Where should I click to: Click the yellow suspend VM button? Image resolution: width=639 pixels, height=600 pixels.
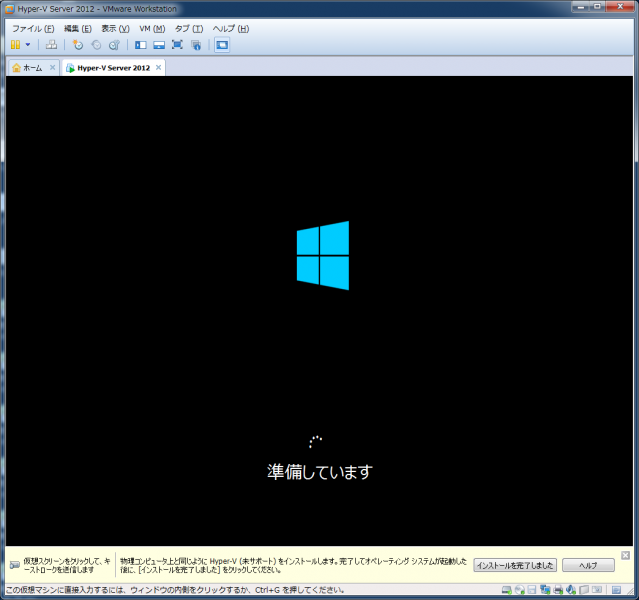coord(15,44)
